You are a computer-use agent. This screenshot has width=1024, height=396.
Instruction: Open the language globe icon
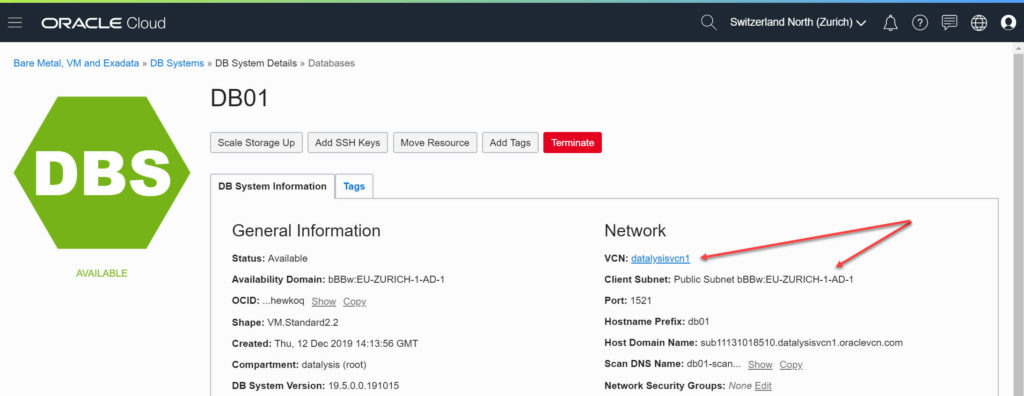click(978, 23)
